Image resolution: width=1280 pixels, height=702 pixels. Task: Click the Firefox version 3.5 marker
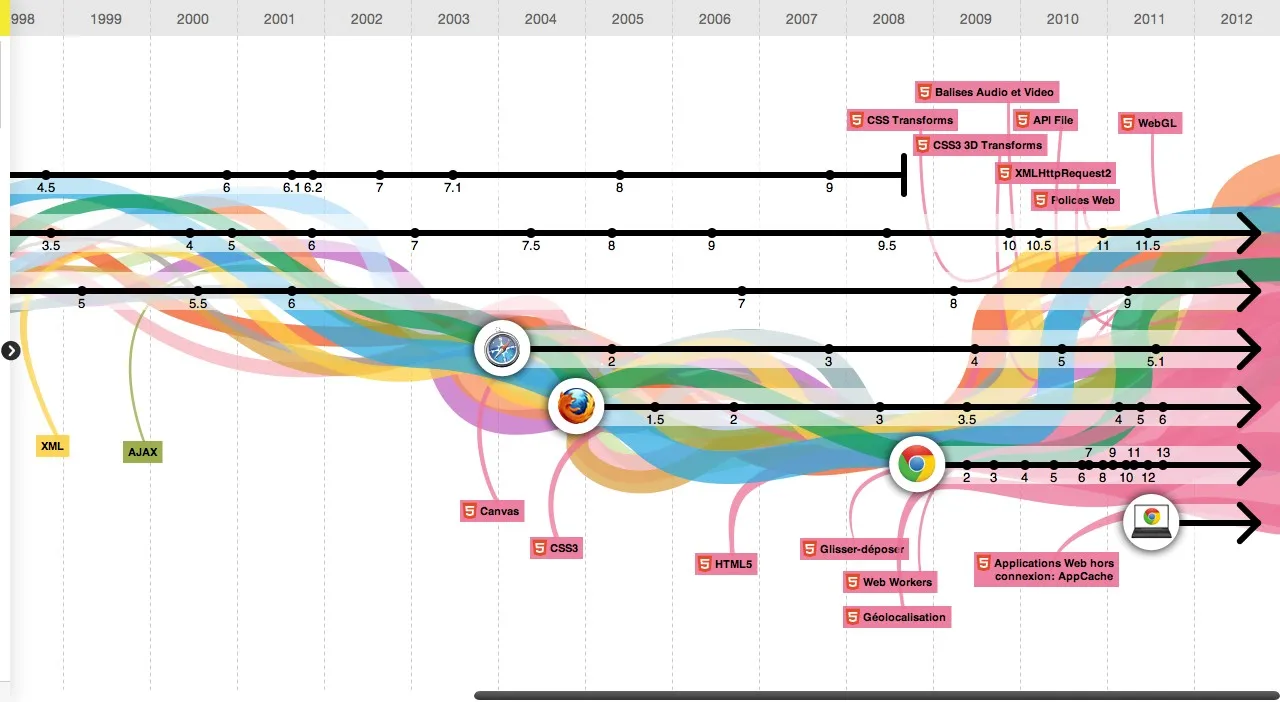pyautogui.click(x=967, y=407)
